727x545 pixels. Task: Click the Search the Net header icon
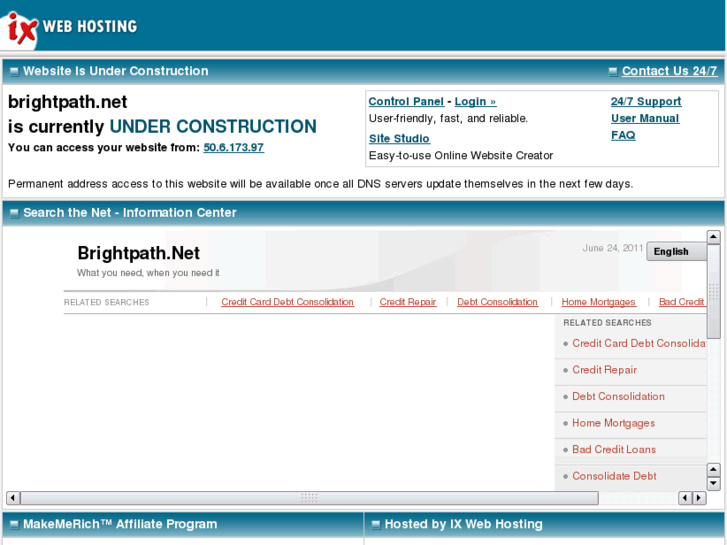14,213
